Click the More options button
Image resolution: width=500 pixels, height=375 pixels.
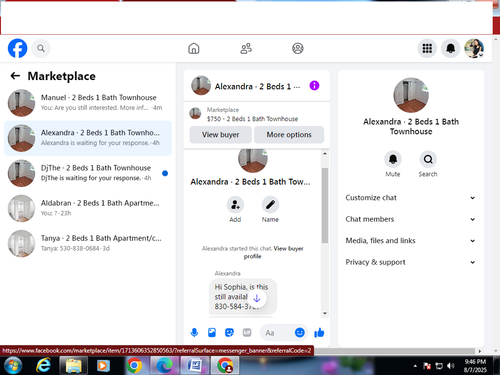coord(289,135)
